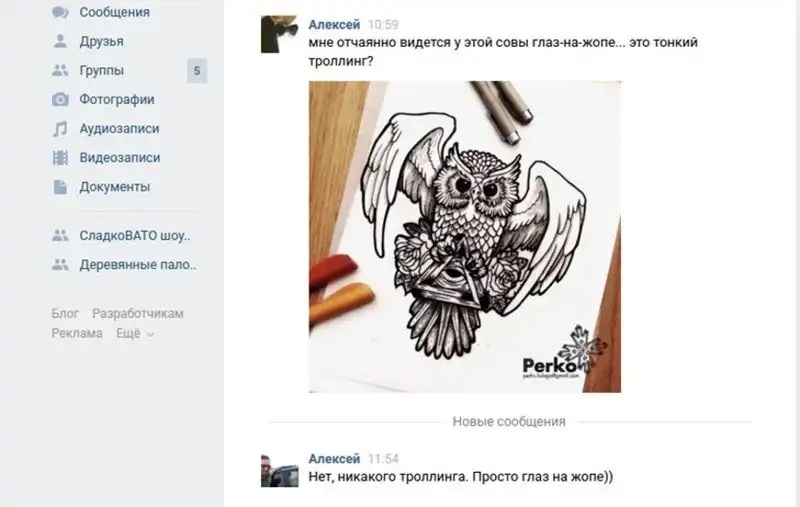Click the Группы counter badge showing 5
Screen dimensions: 800x507
[197, 70]
